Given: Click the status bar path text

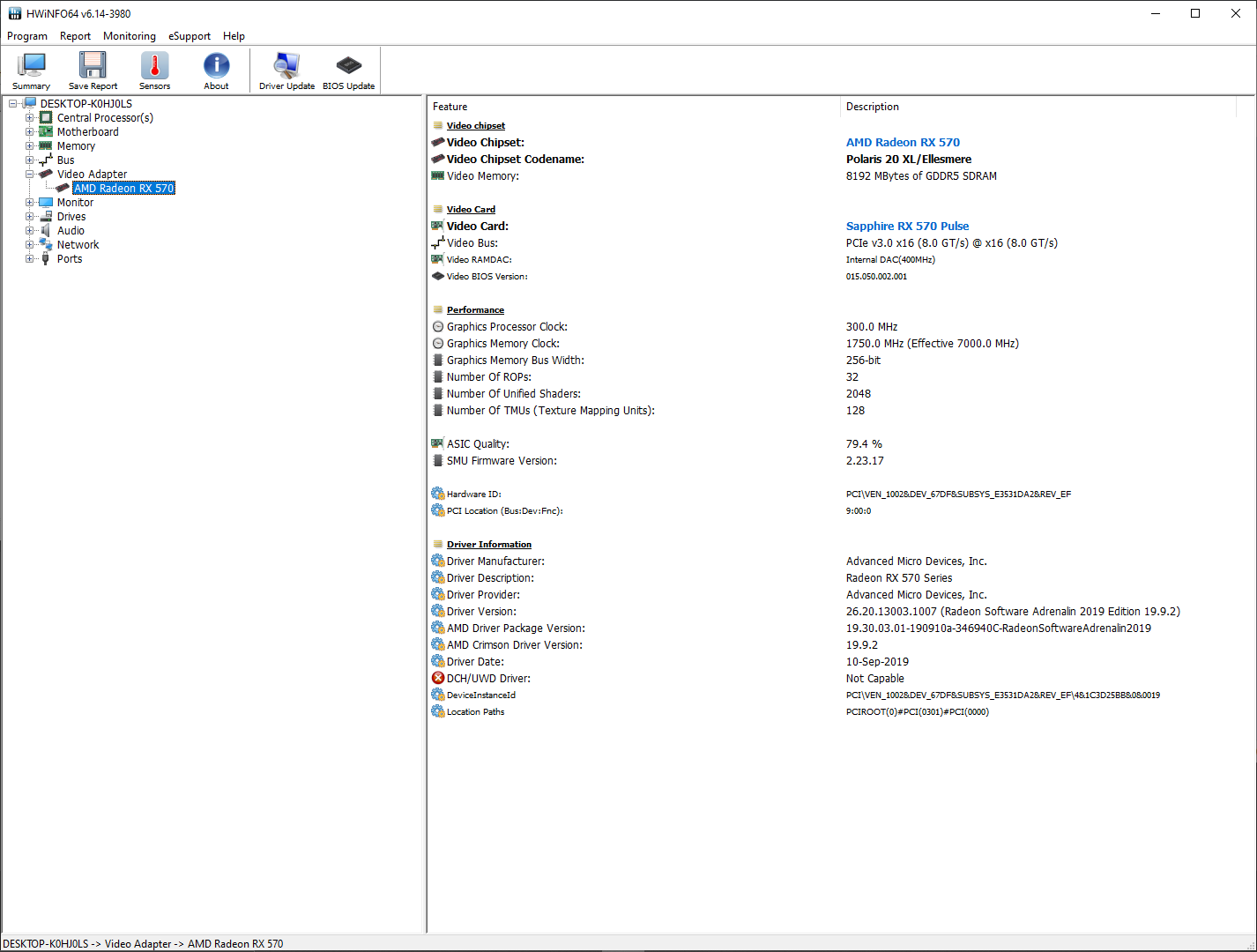Looking at the screenshot, I should point(143,943).
